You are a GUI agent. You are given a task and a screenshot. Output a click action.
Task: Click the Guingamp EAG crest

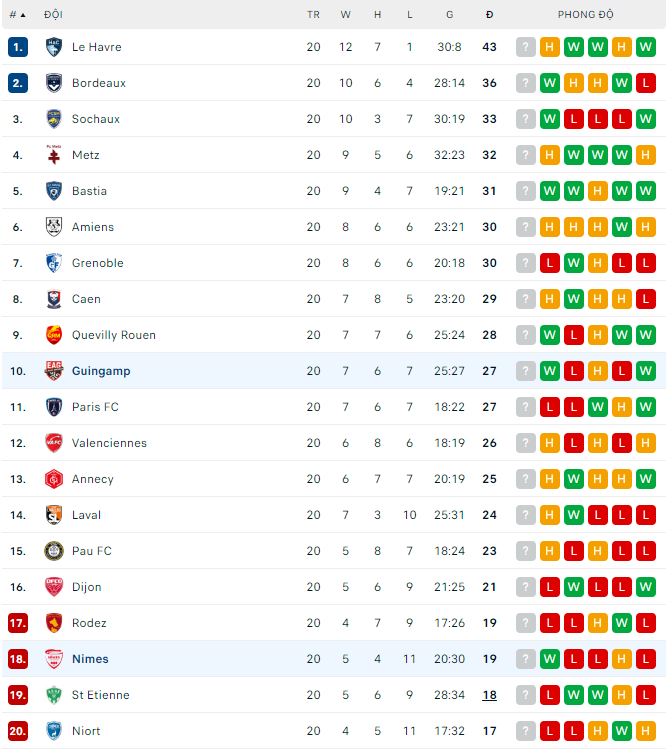click(x=54, y=371)
